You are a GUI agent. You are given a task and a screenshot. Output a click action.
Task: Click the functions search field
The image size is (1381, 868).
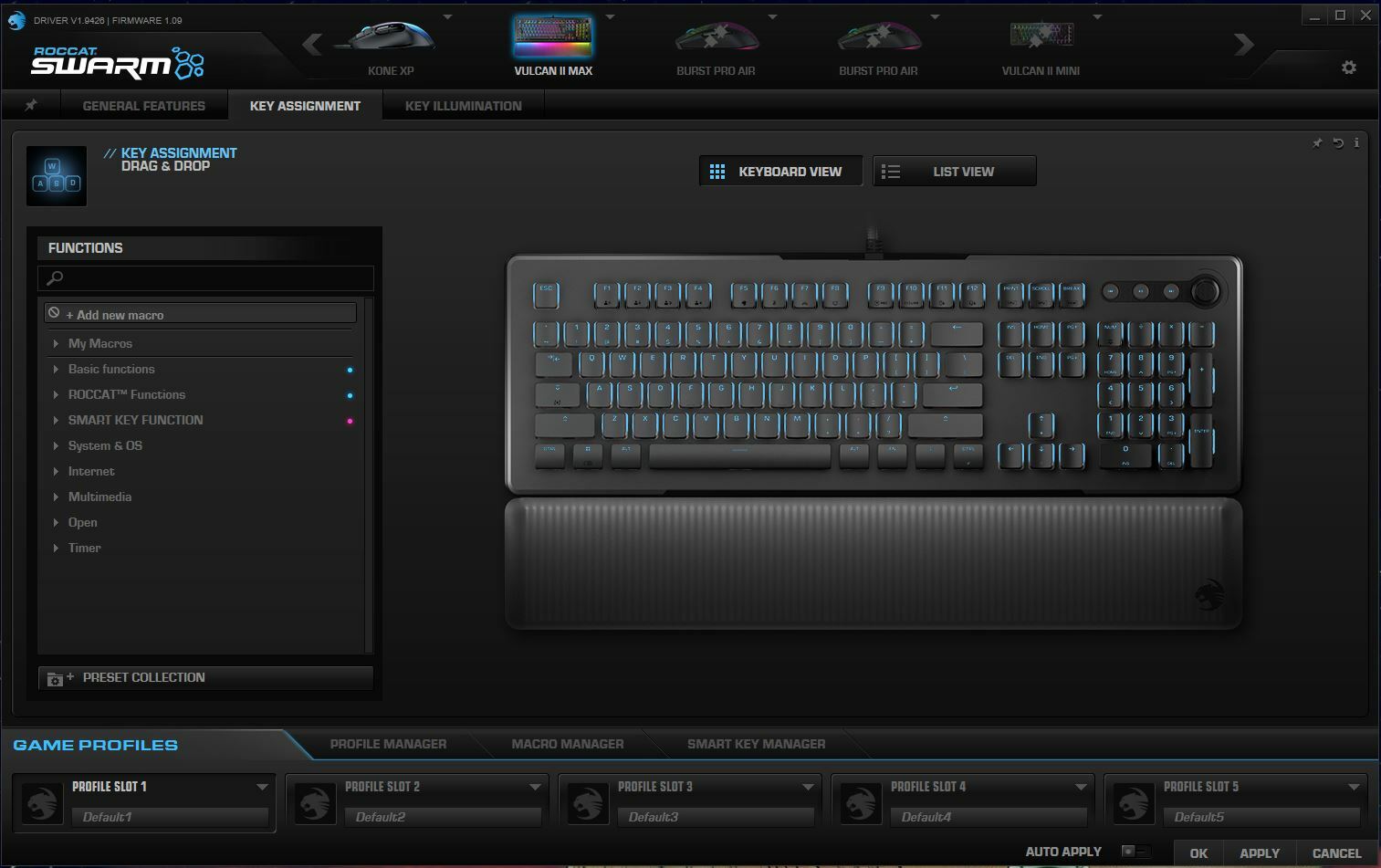pyautogui.click(x=205, y=278)
